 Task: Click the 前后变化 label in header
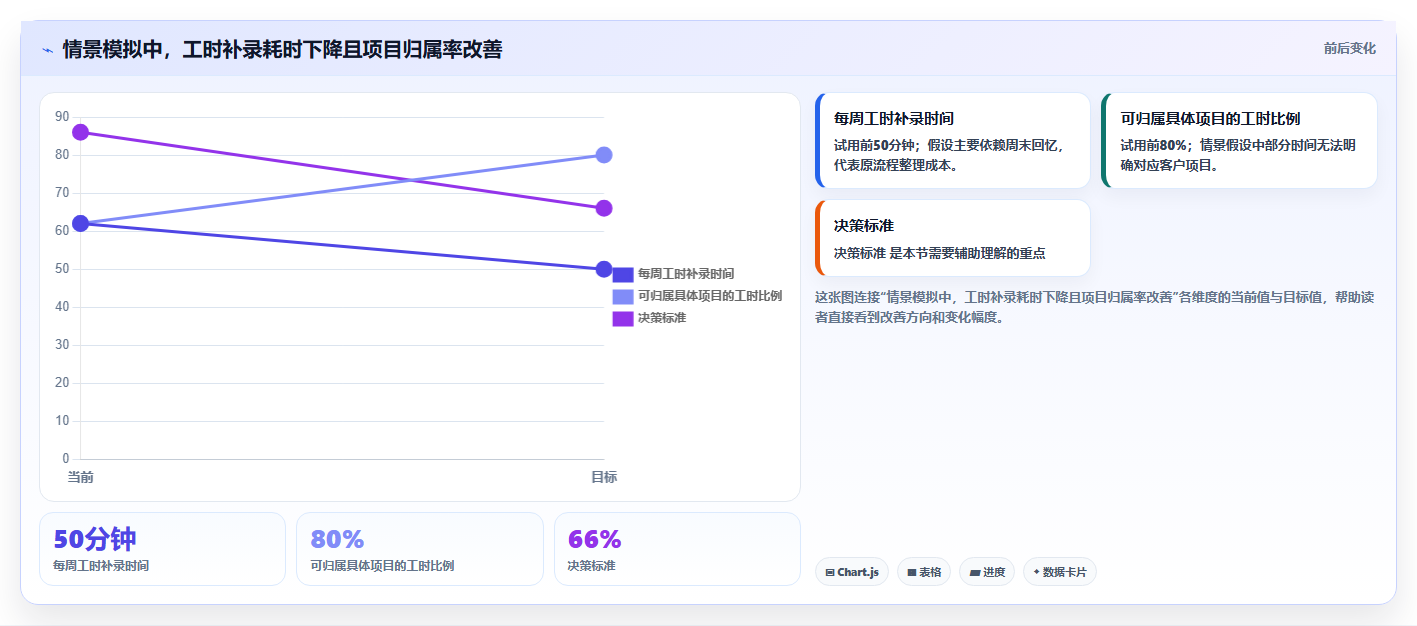click(x=1349, y=48)
